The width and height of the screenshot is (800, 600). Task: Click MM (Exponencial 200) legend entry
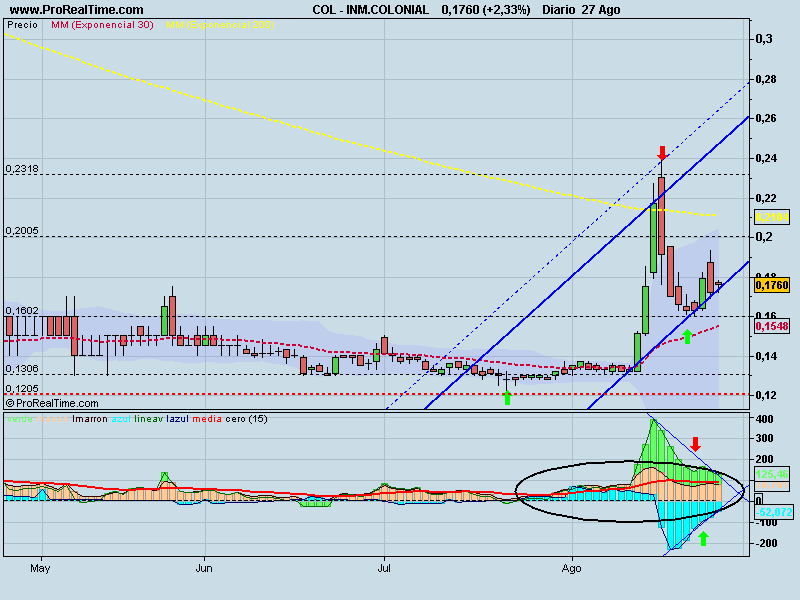click(220, 25)
